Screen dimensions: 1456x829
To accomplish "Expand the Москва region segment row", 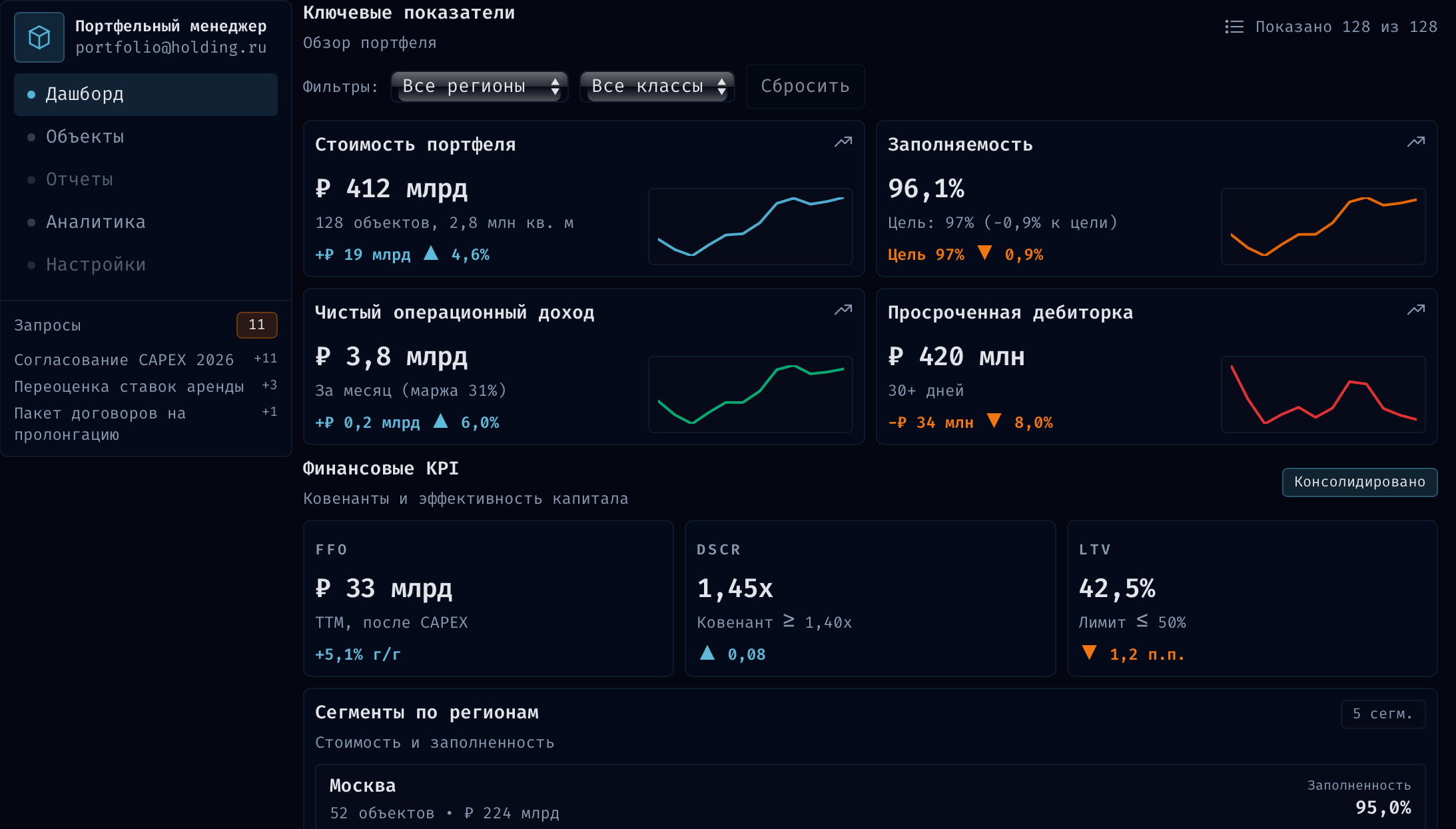I will 870,798.
